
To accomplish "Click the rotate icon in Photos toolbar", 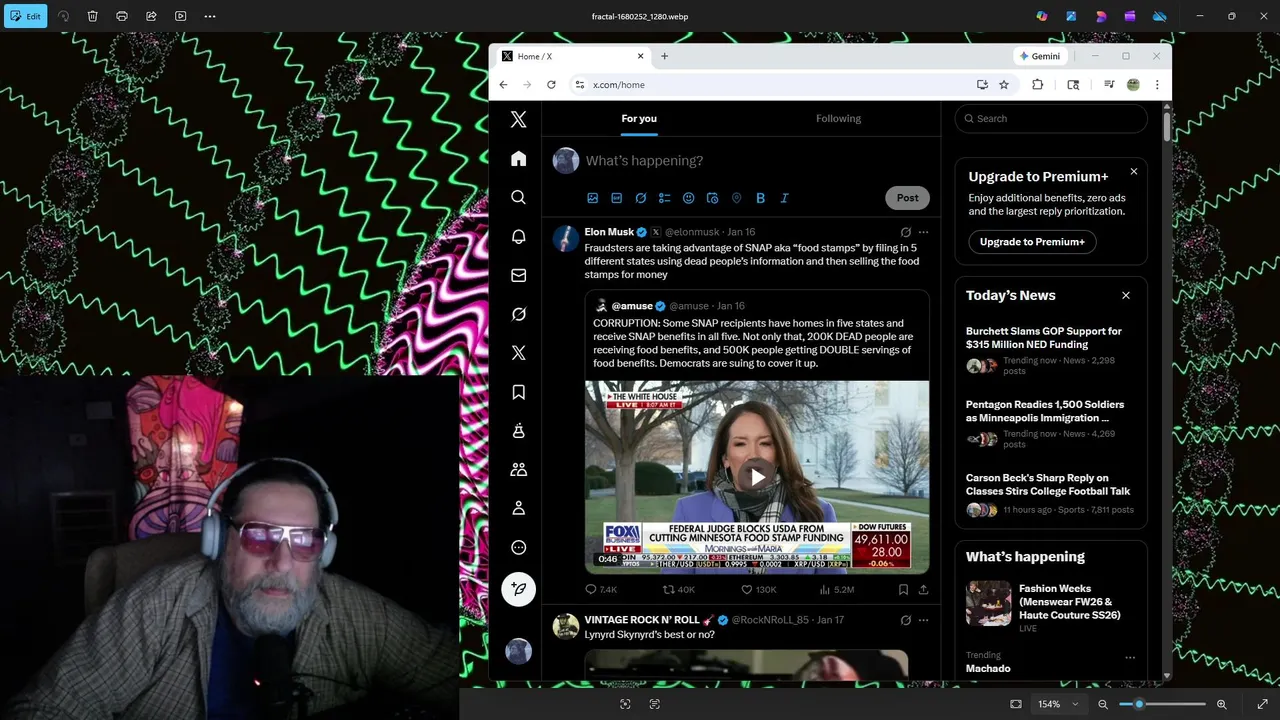I will click(x=64, y=16).
